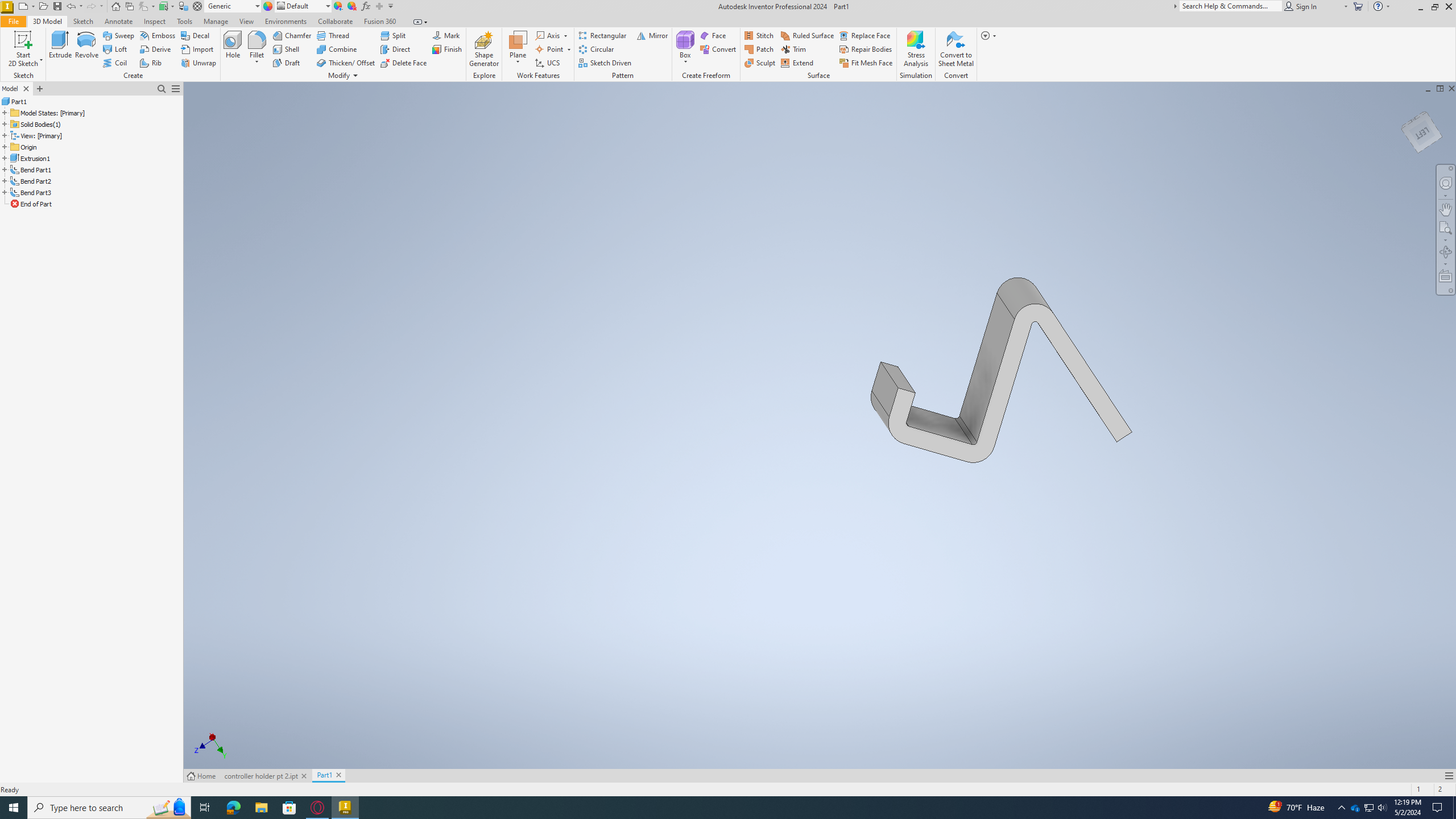The image size is (1456, 819).
Task: Select the Revolve tool
Action: (x=86, y=45)
